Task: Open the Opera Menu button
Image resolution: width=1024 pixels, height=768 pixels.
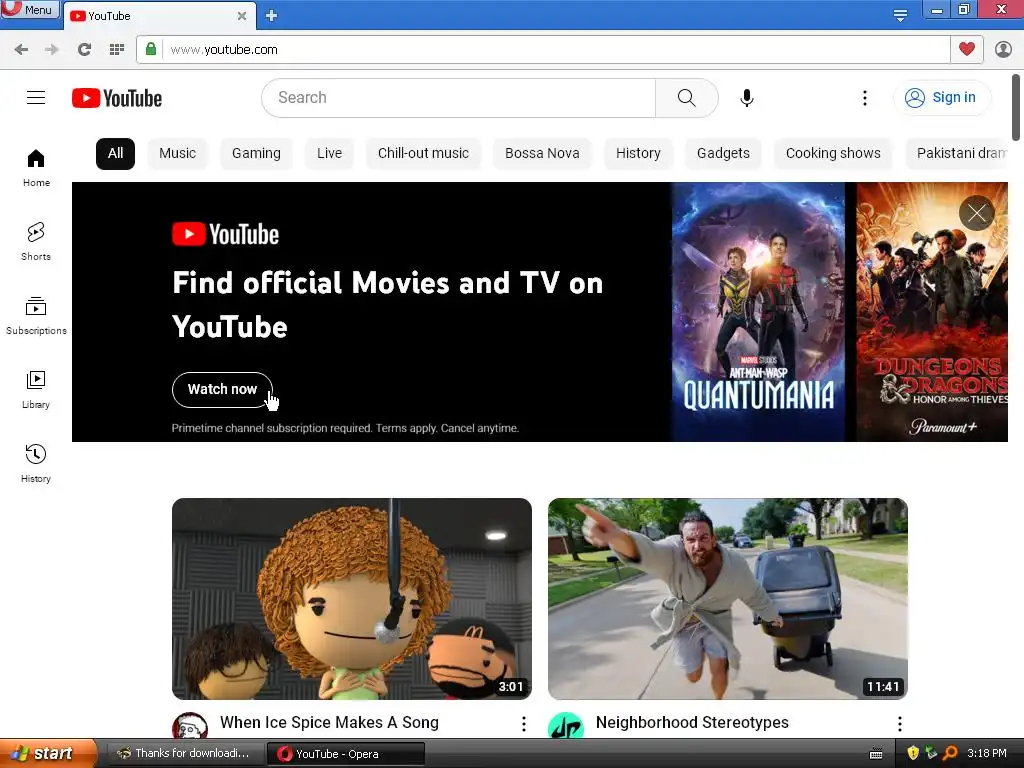Action: pos(30,10)
